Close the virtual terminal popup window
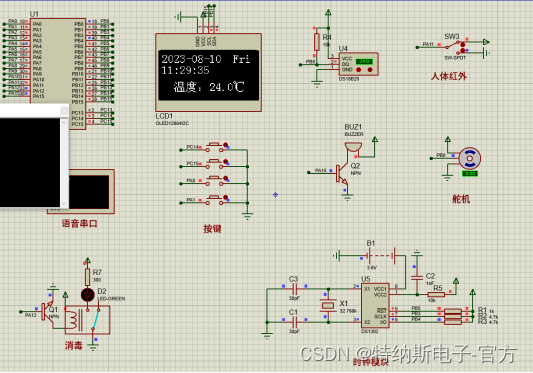The image size is (533, 373). pyautogui.click(x=64, y=111)
